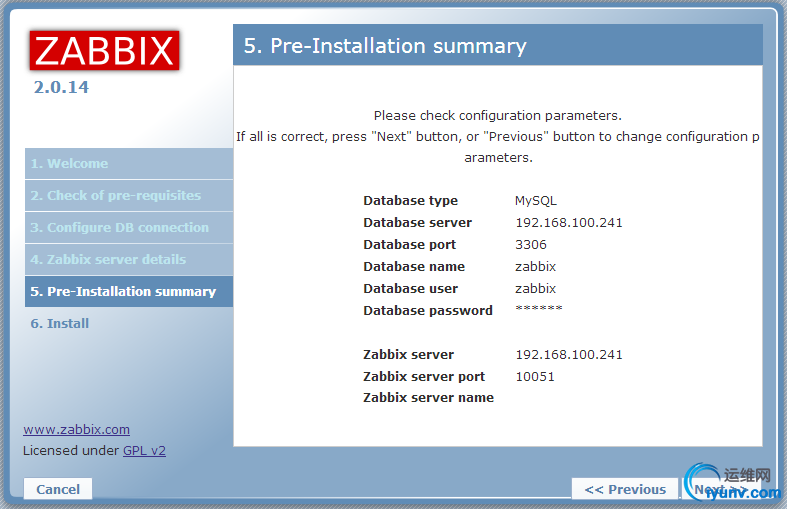Click the Zabbix server port value 10051
Viewport: 787px width, 509px height.
tap(535, 376)
